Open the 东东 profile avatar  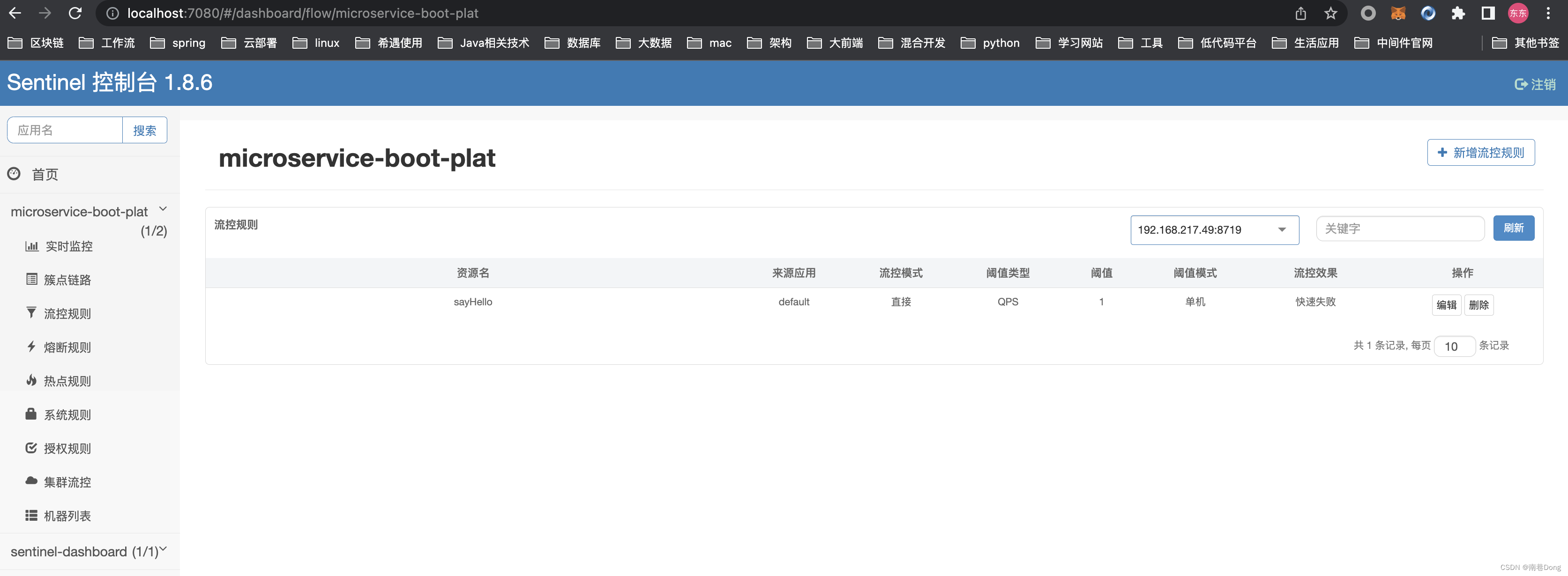[x=1518, y=13]
